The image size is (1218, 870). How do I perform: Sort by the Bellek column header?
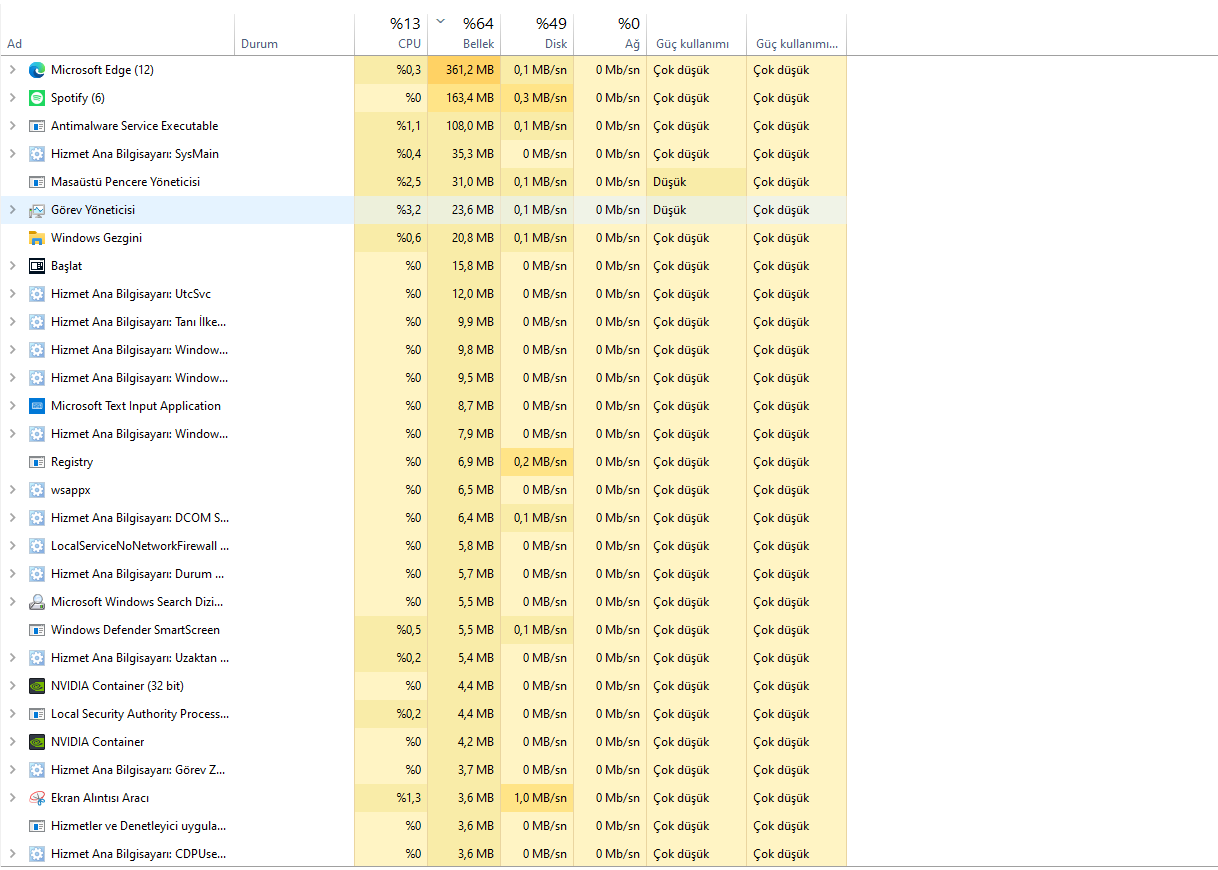[464, 34]
